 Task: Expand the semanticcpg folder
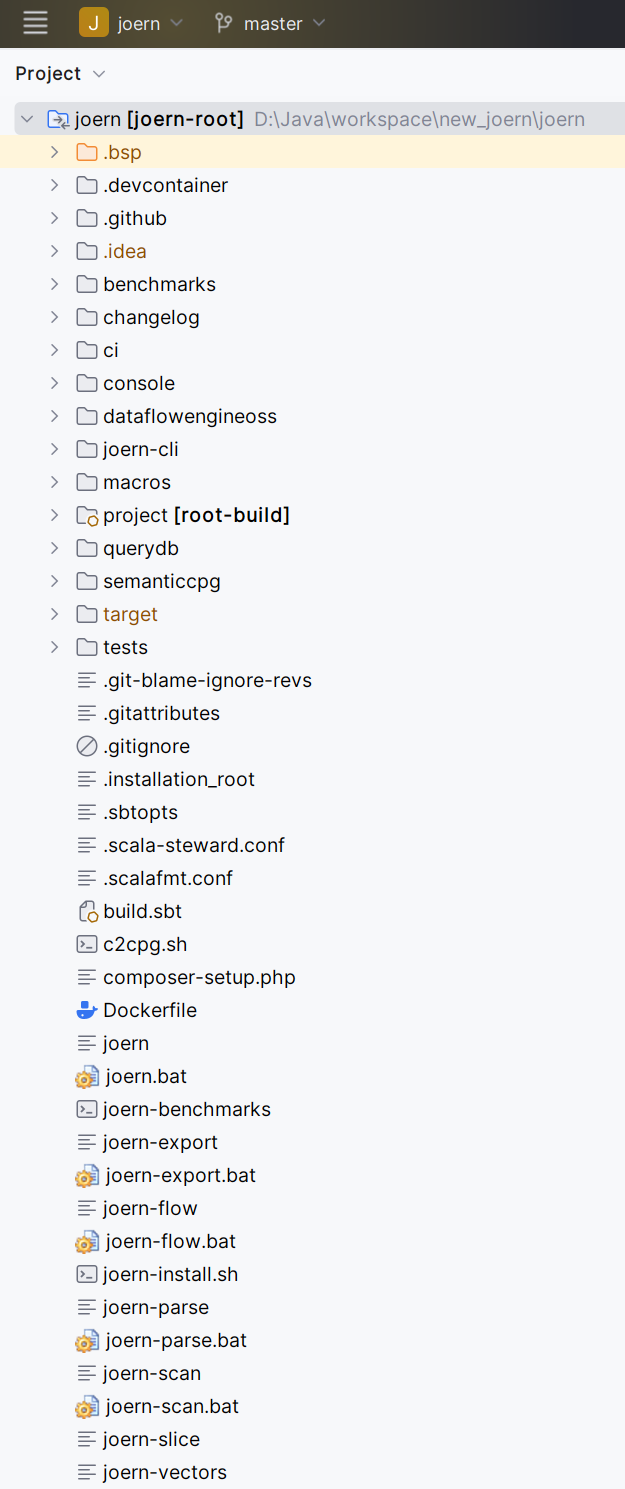pos(54,581)
